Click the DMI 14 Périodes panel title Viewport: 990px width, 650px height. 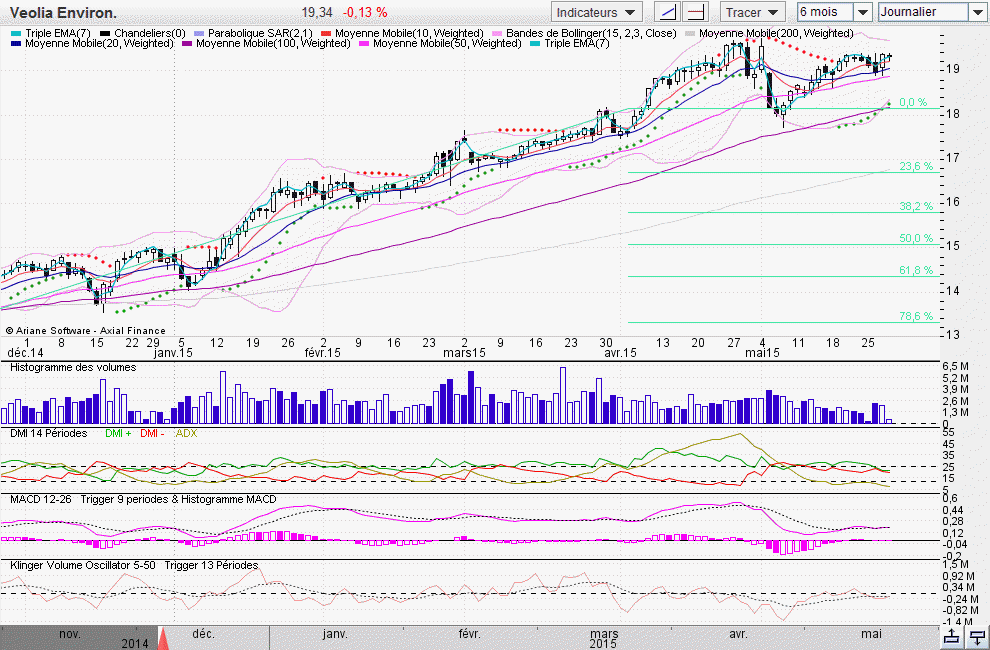(x=49, y=433)
